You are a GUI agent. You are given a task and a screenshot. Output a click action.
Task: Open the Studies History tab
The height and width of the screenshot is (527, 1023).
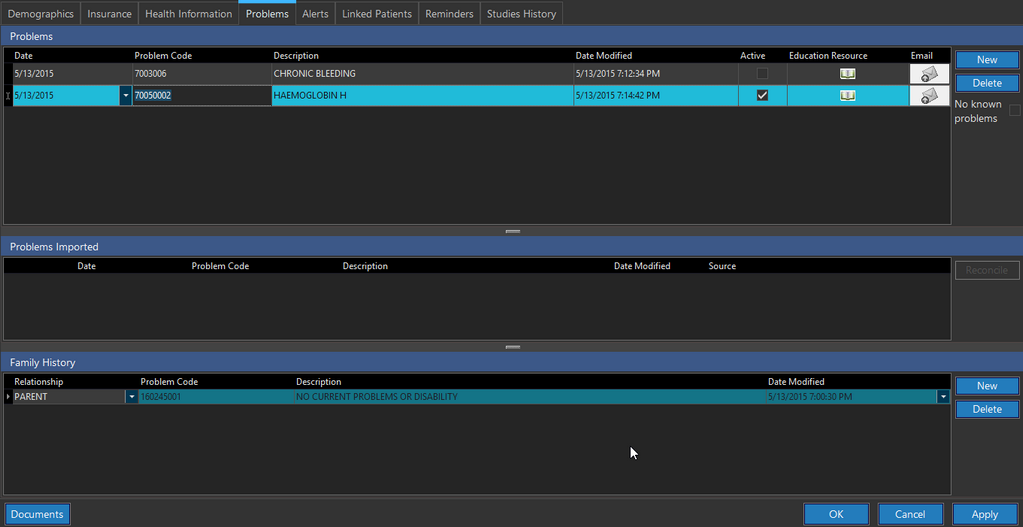point(521,14)
